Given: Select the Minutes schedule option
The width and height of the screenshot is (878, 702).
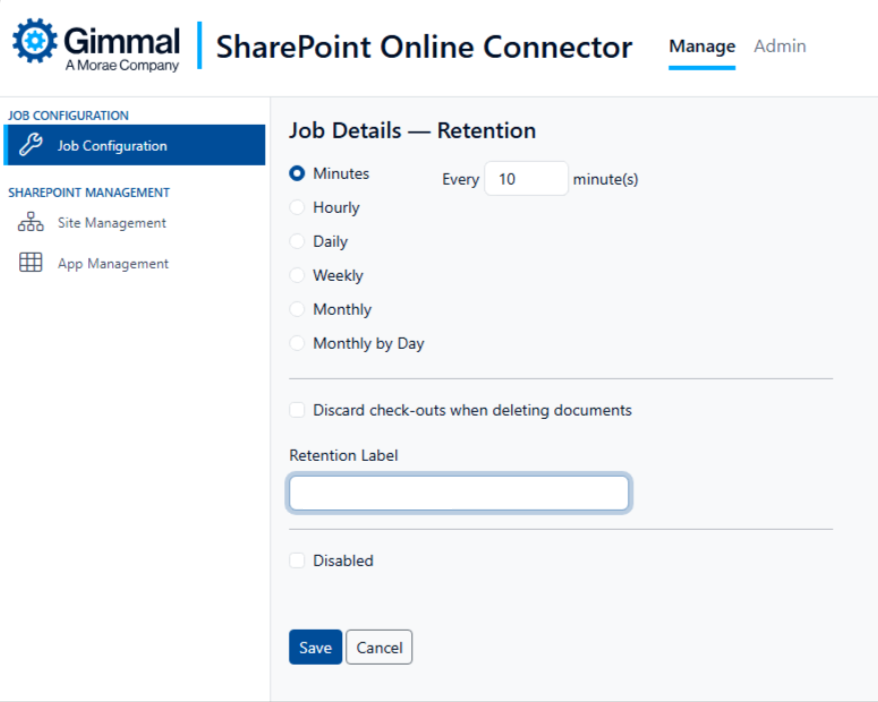Looking at the screenshot, I should pyautogui.click(x=297, y=173).
